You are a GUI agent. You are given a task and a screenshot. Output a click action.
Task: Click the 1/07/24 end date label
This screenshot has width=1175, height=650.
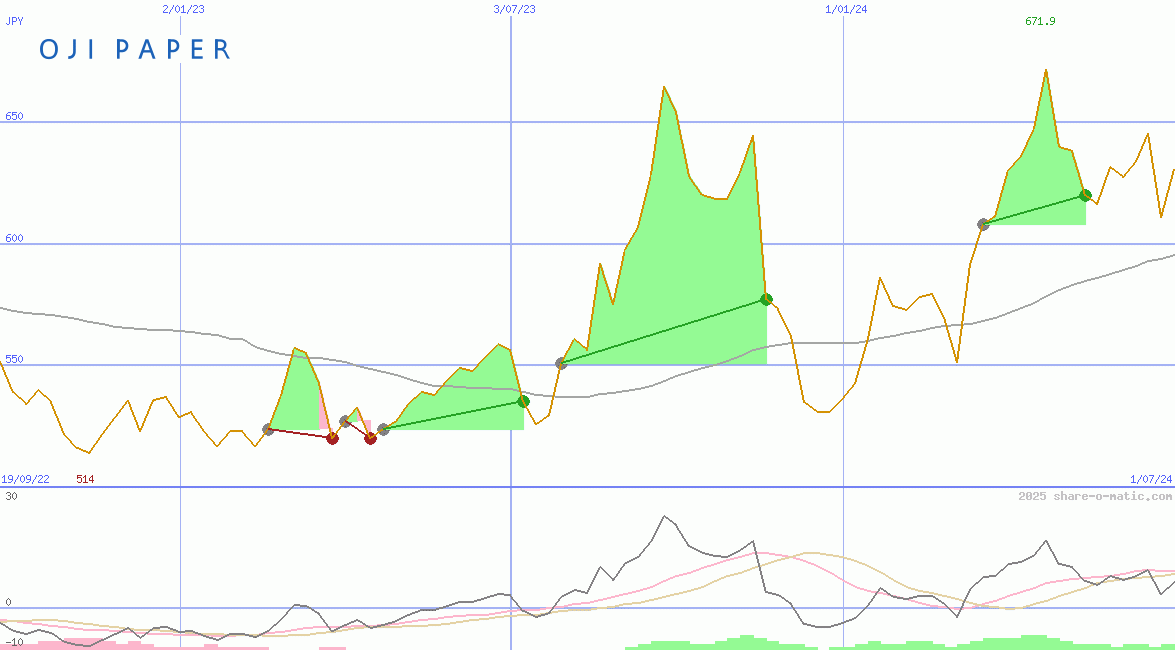1151,479
